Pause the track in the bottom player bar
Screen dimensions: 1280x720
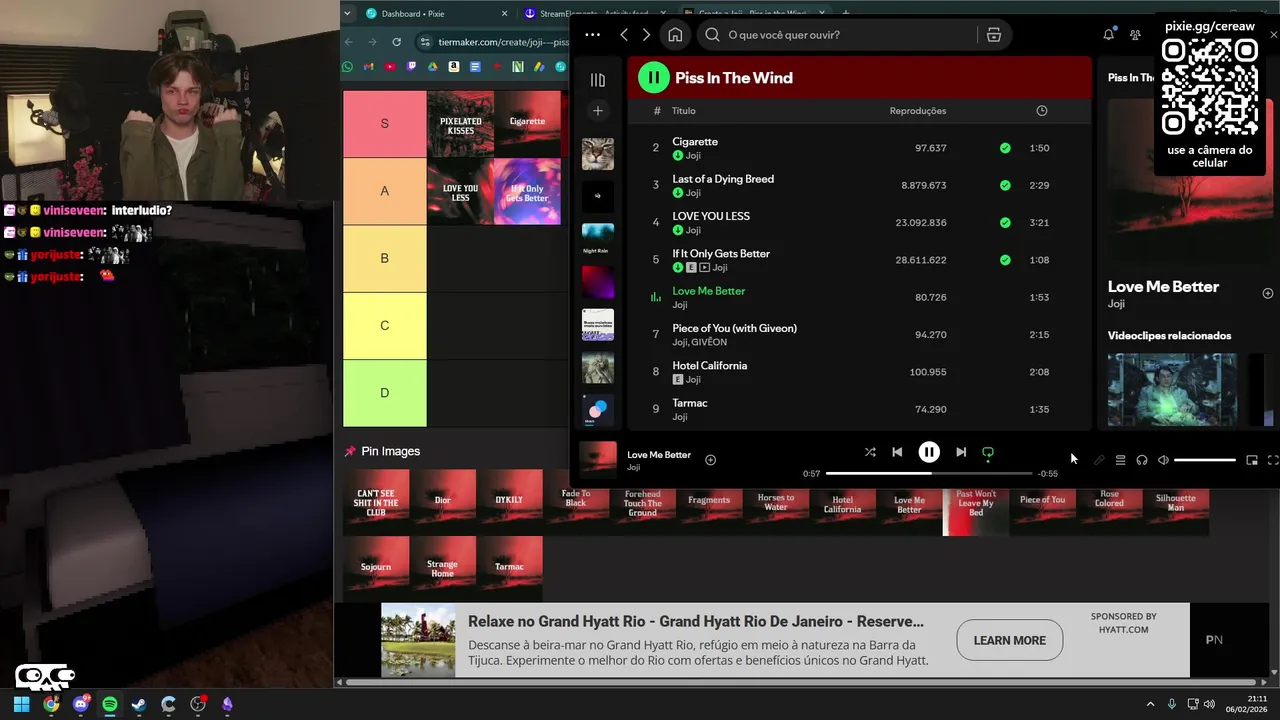[929, 452]
